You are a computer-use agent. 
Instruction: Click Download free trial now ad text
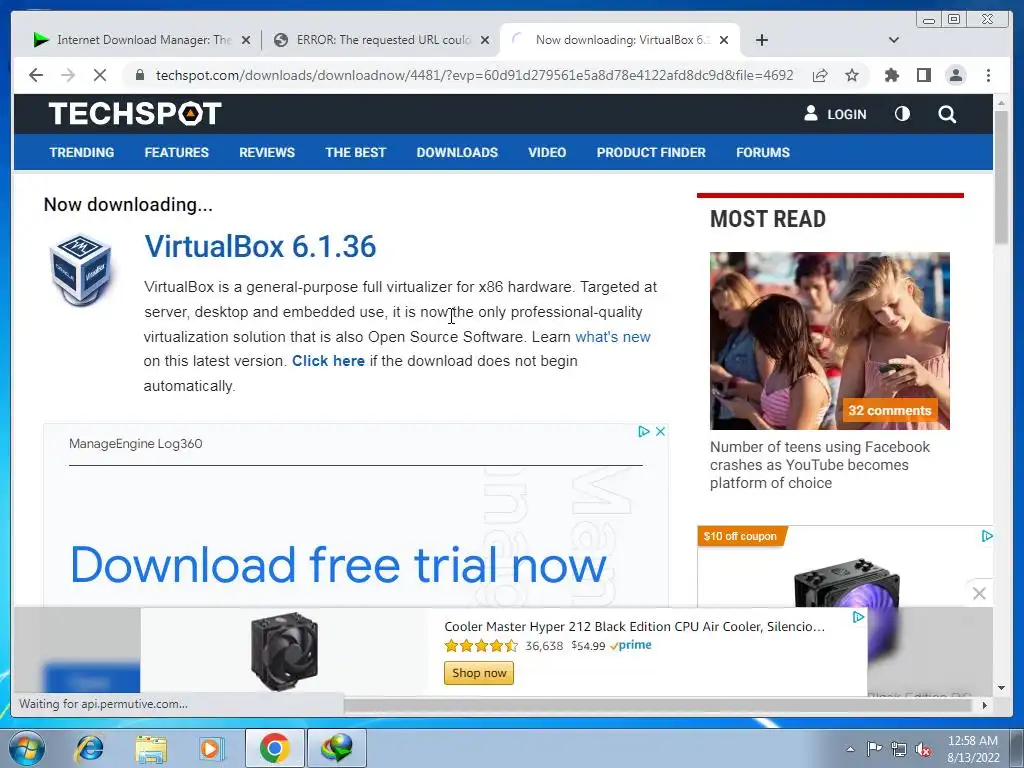(338, 564)
